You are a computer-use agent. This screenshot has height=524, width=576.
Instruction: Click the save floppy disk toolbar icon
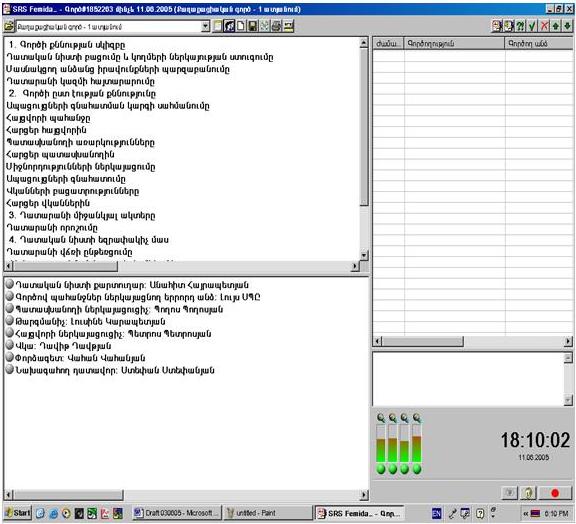click(253, 26)
